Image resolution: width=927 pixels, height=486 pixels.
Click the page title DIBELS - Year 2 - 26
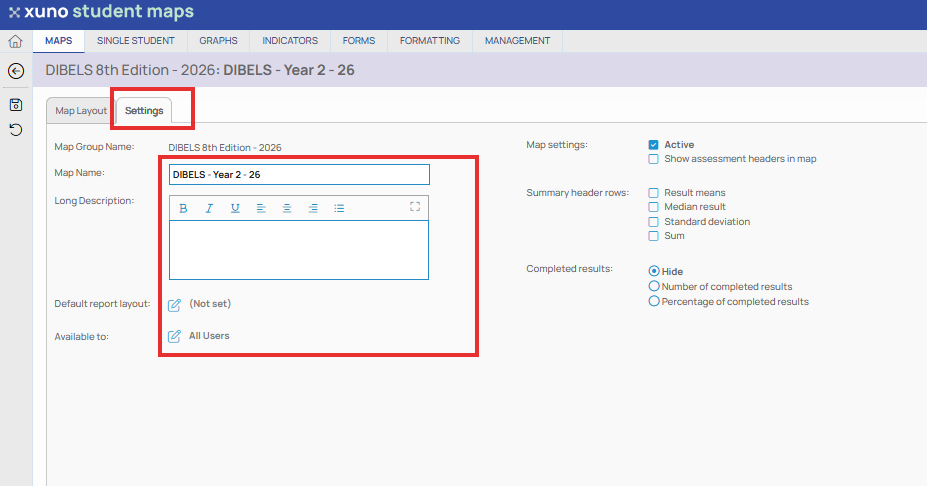coord(289,70)
